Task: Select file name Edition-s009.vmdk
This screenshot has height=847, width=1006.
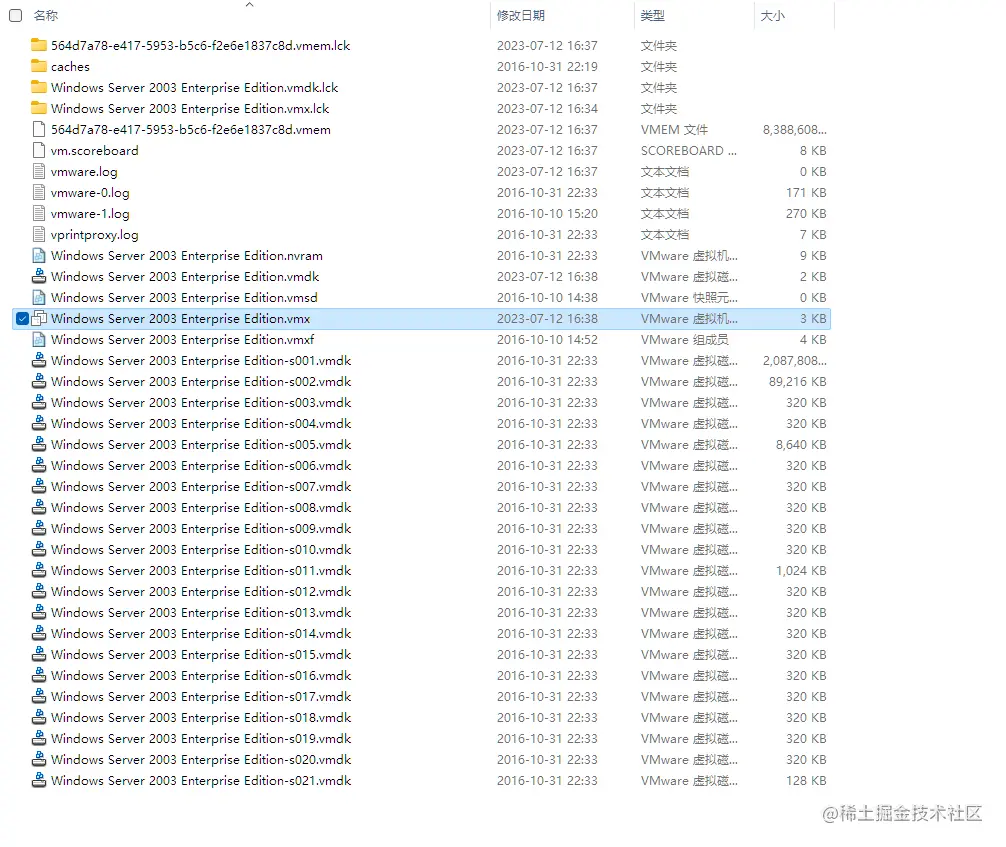Action: point(201,528)
